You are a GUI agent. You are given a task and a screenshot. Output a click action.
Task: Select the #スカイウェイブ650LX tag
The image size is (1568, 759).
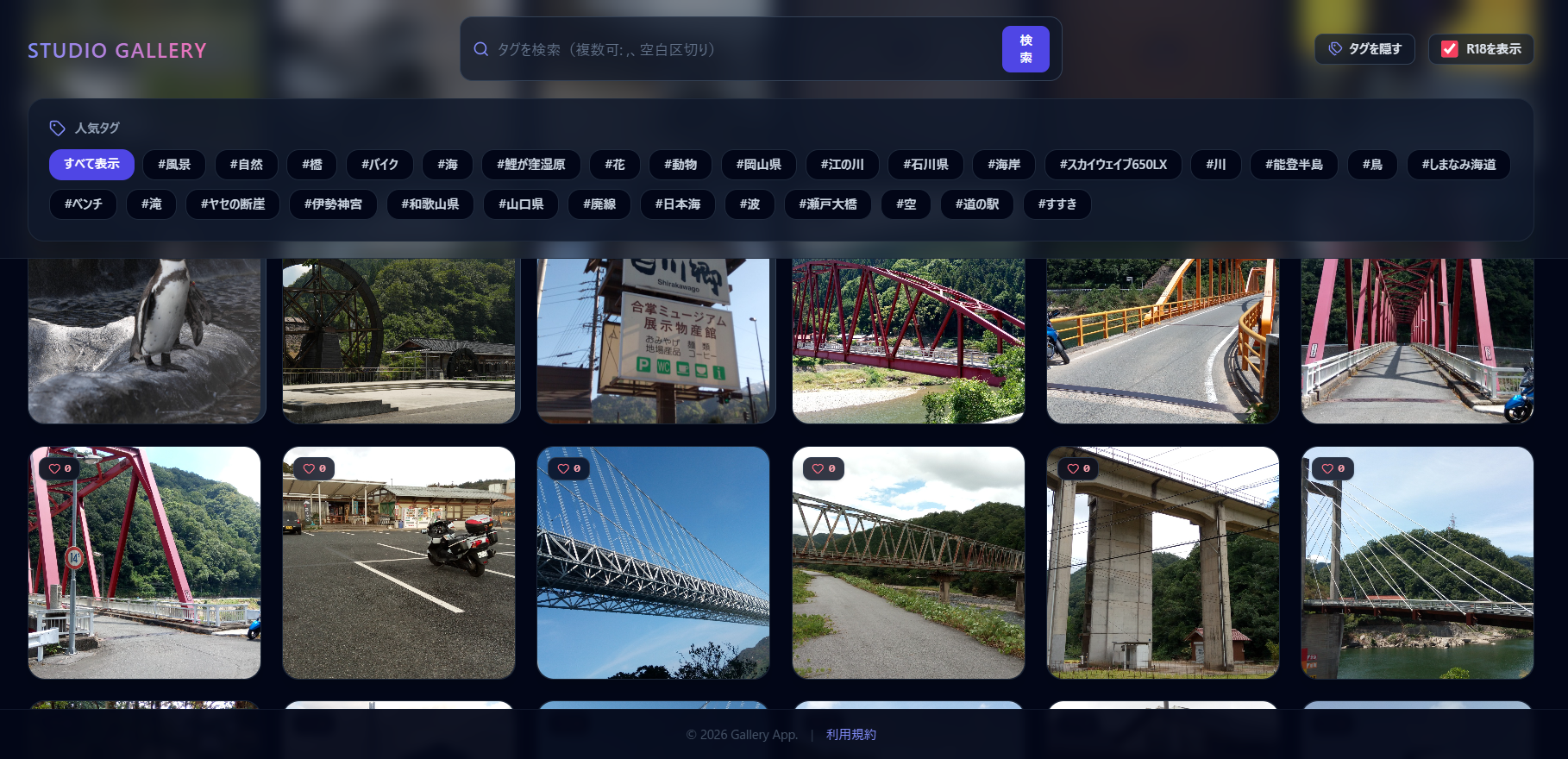tap(1113, 164)
